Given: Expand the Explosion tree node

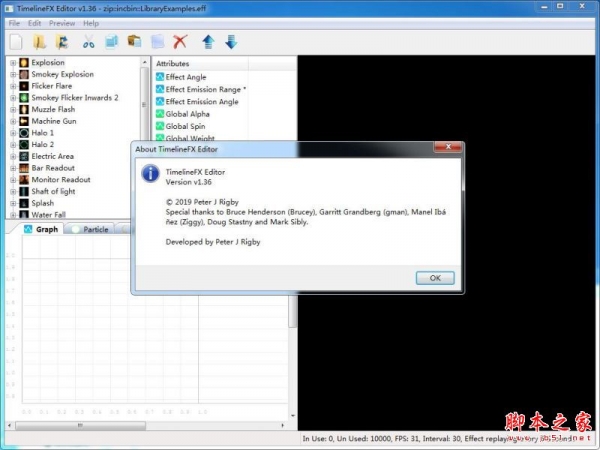Looking at the screenshot, I should tap(13, 63).
